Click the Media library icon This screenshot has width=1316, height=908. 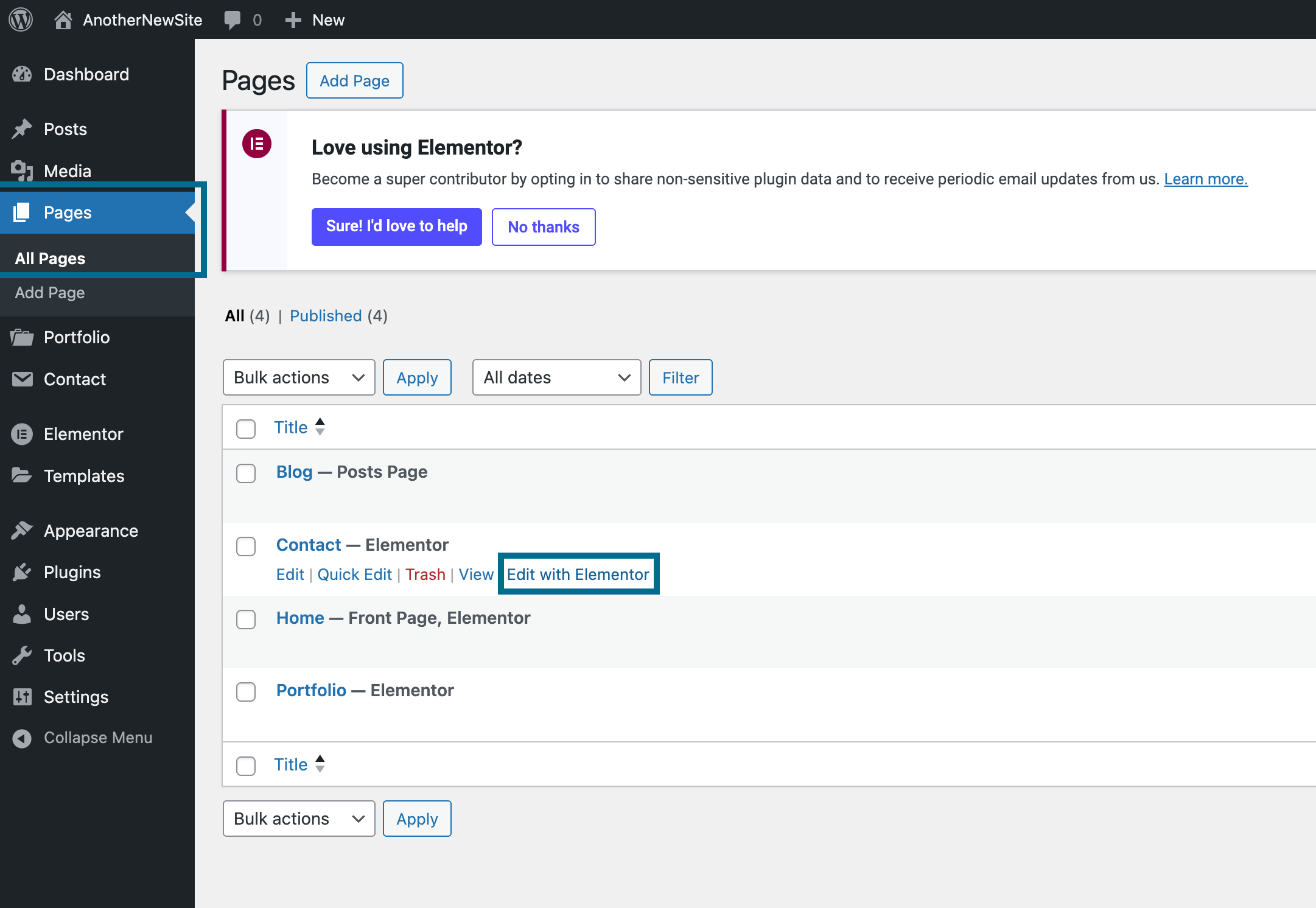pyautogui.click(x=22, y=171)
